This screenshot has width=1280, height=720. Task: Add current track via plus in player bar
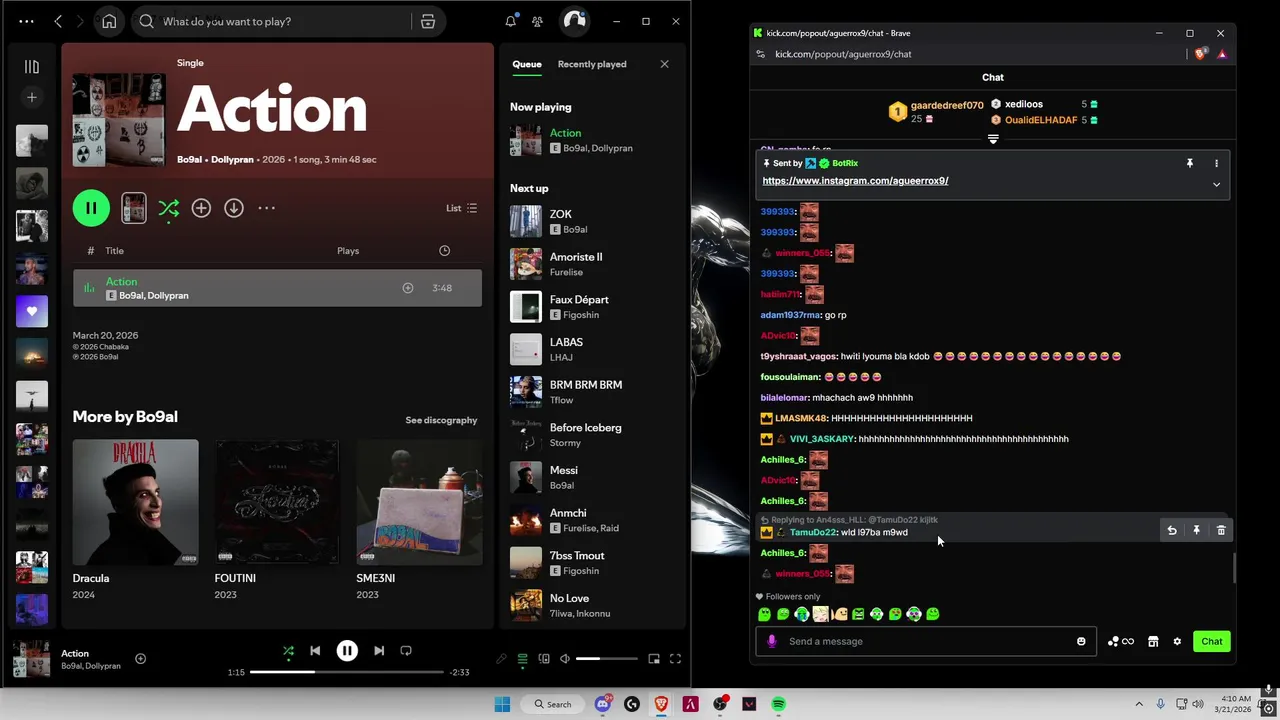click(x=140, y=659)
